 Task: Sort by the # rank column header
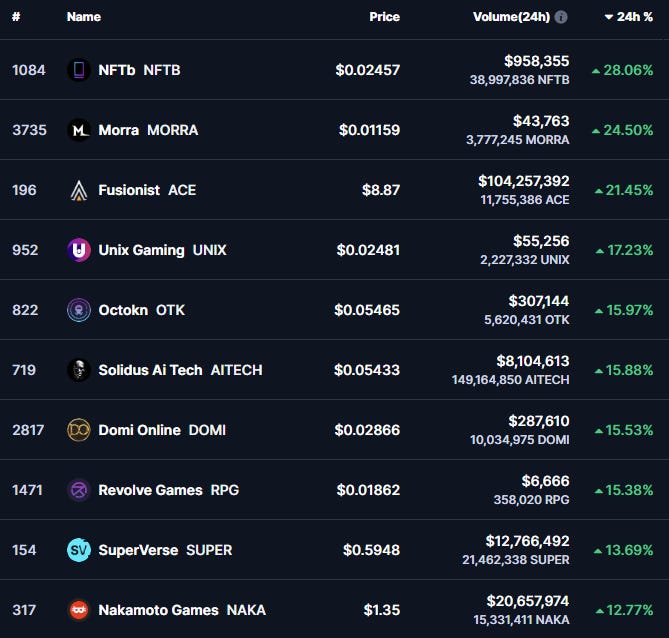click(16, 17)
